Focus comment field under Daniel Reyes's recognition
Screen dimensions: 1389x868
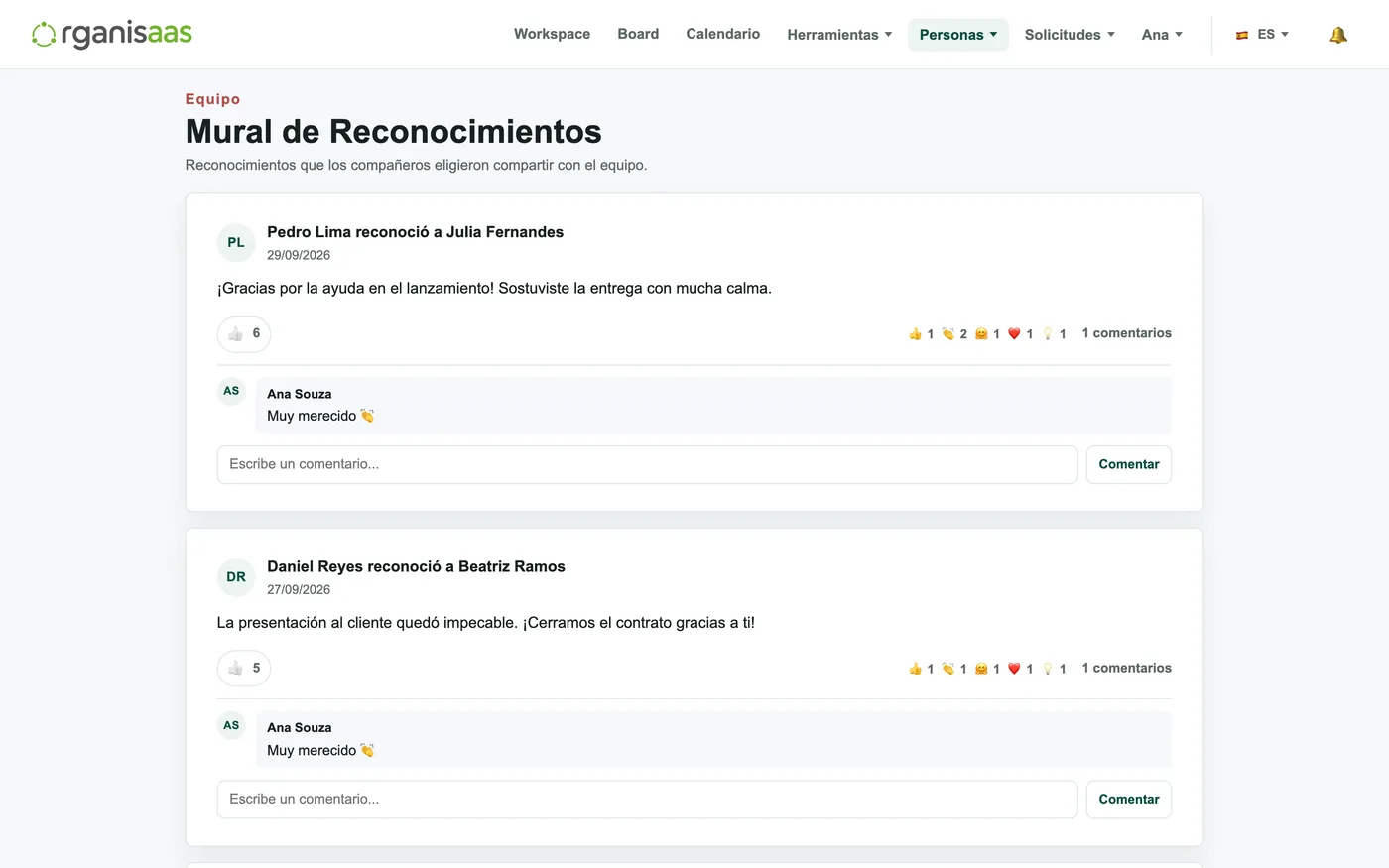click(x=647, y=800)
